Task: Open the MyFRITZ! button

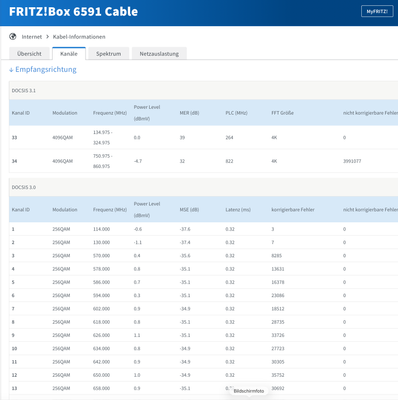Action: pos(377,11)
